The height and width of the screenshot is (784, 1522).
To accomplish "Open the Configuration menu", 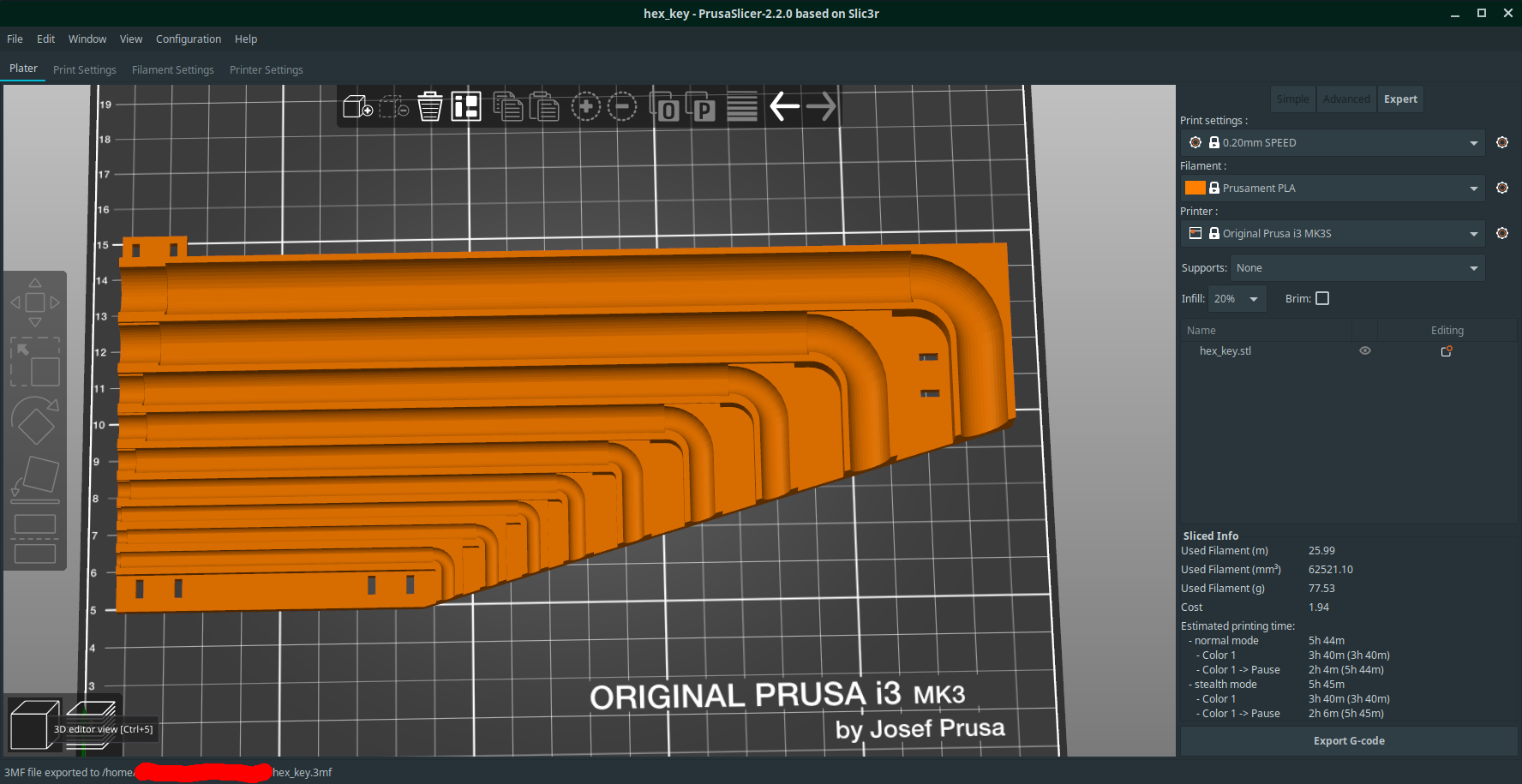I will 189,39.
